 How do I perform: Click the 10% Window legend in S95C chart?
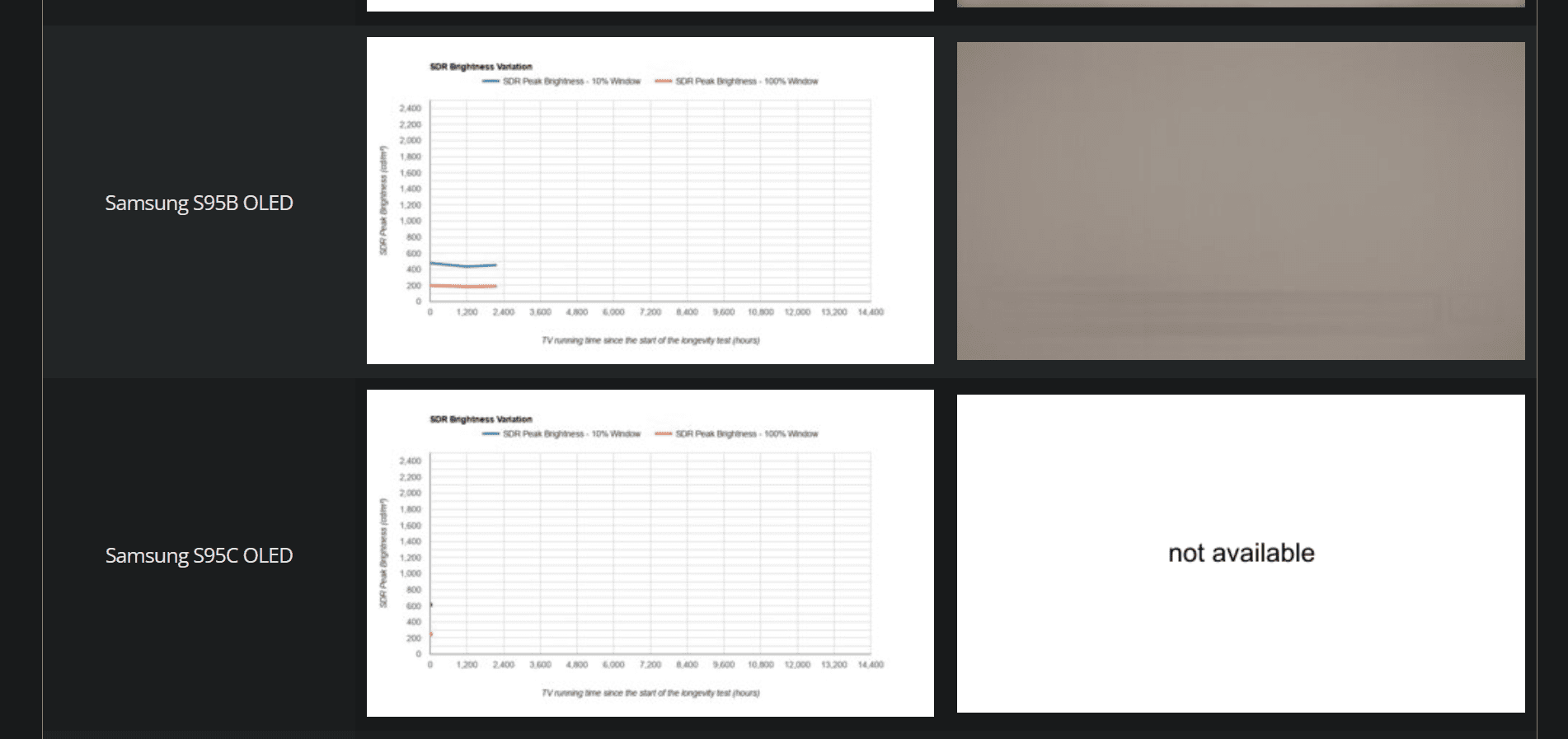(x=561, y=434)
